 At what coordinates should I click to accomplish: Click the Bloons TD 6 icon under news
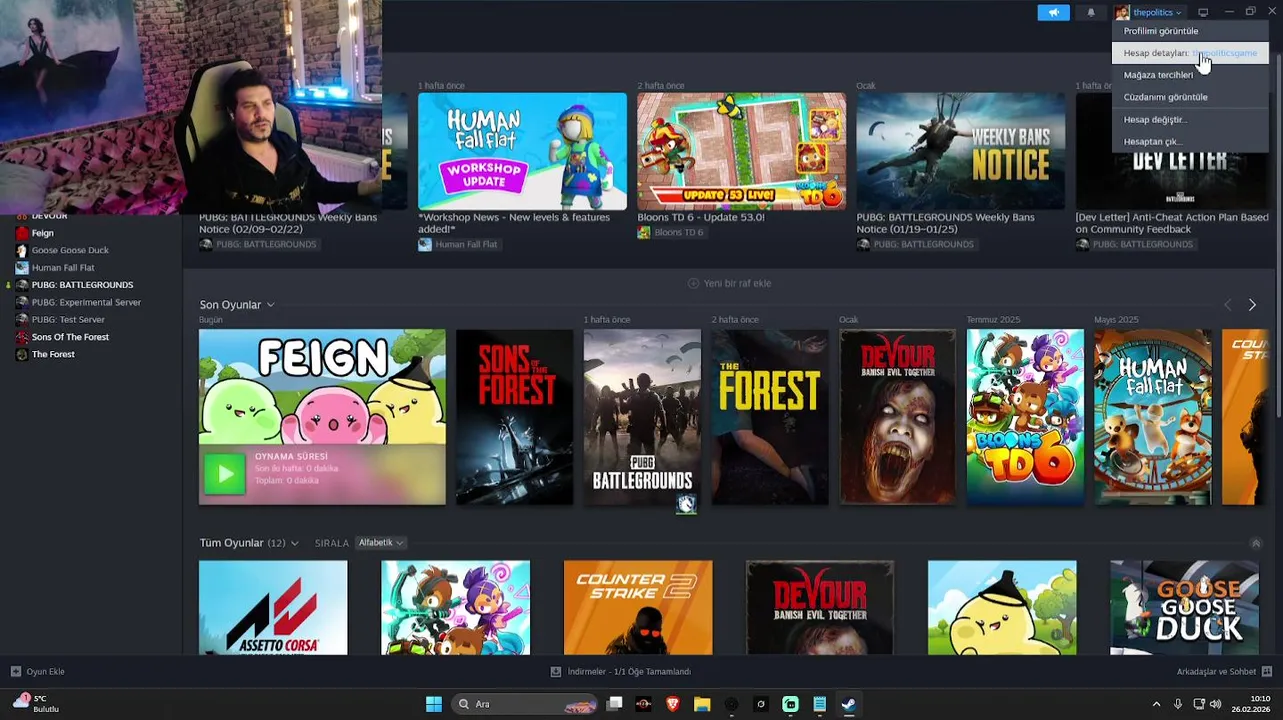pyautogui.click(x=644, y=232)
